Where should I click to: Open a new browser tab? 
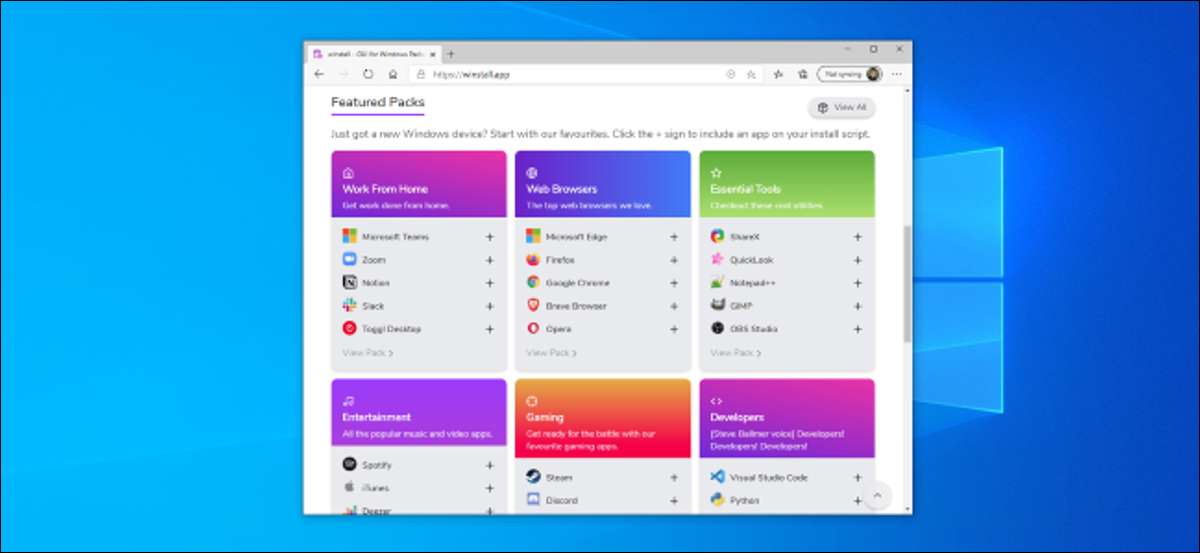tap(452, 53)
